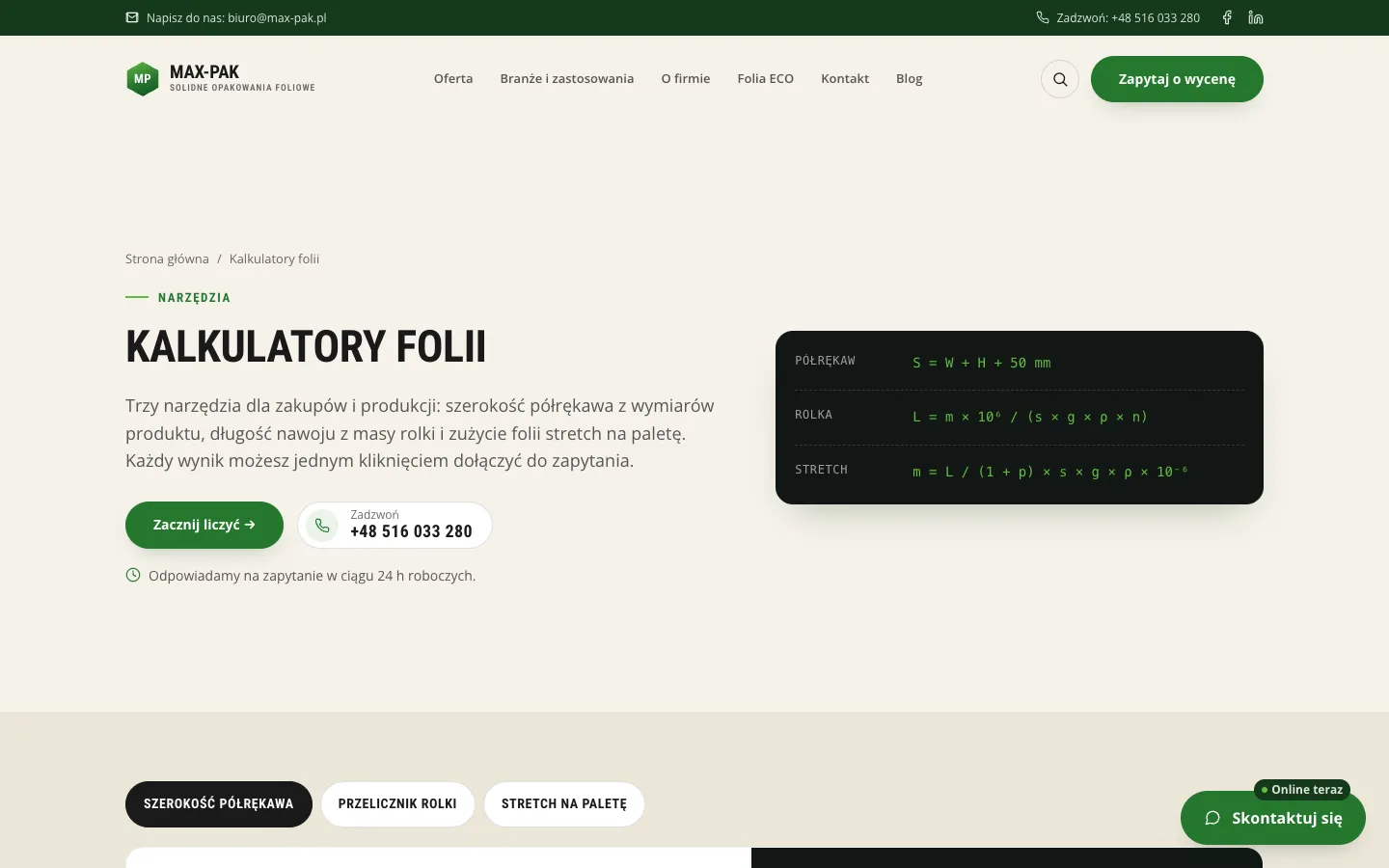Click the PÓŁRĘKAW formula row

click(1020, 363)
